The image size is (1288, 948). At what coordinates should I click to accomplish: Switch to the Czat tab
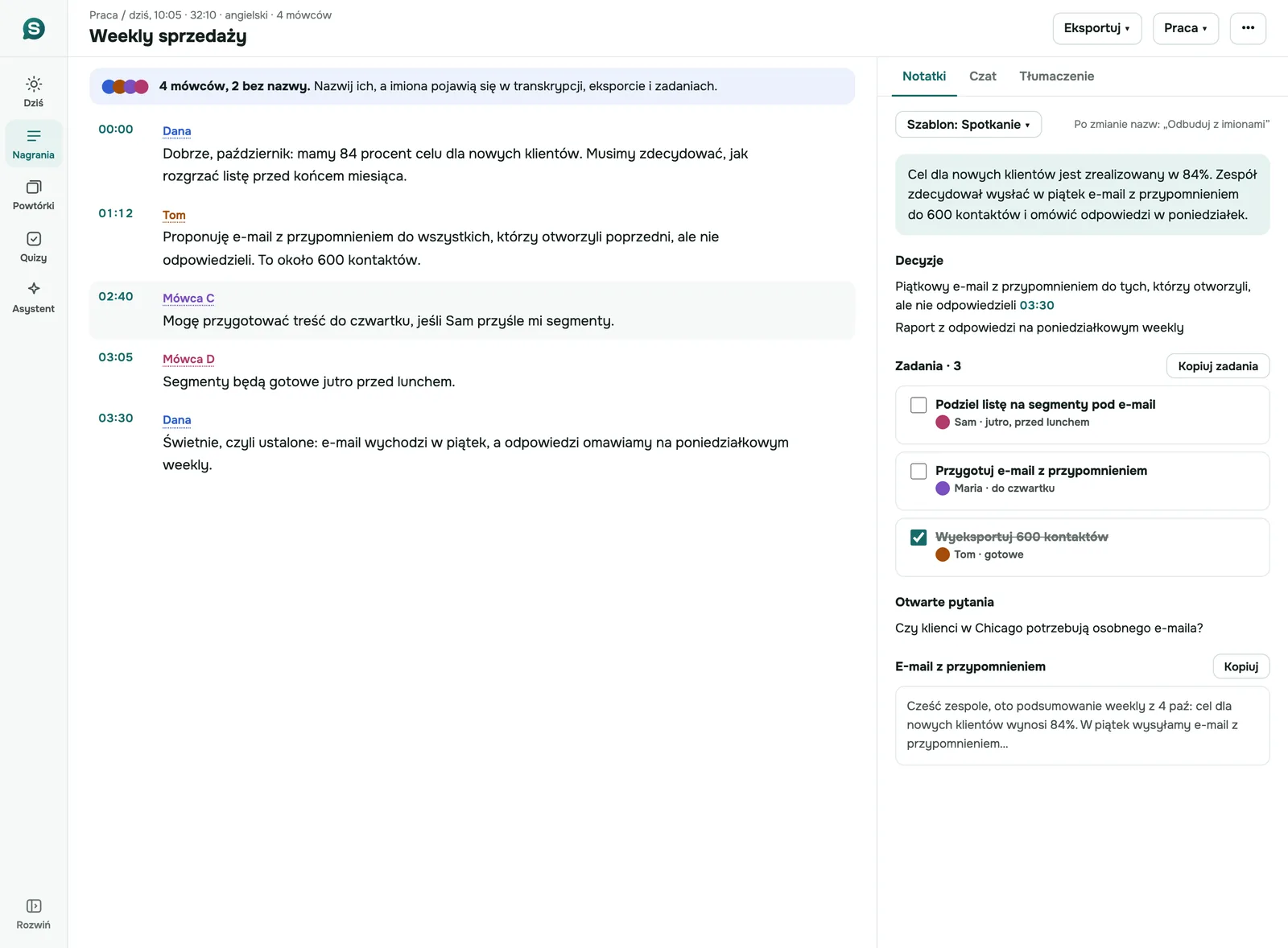(983, 76)
